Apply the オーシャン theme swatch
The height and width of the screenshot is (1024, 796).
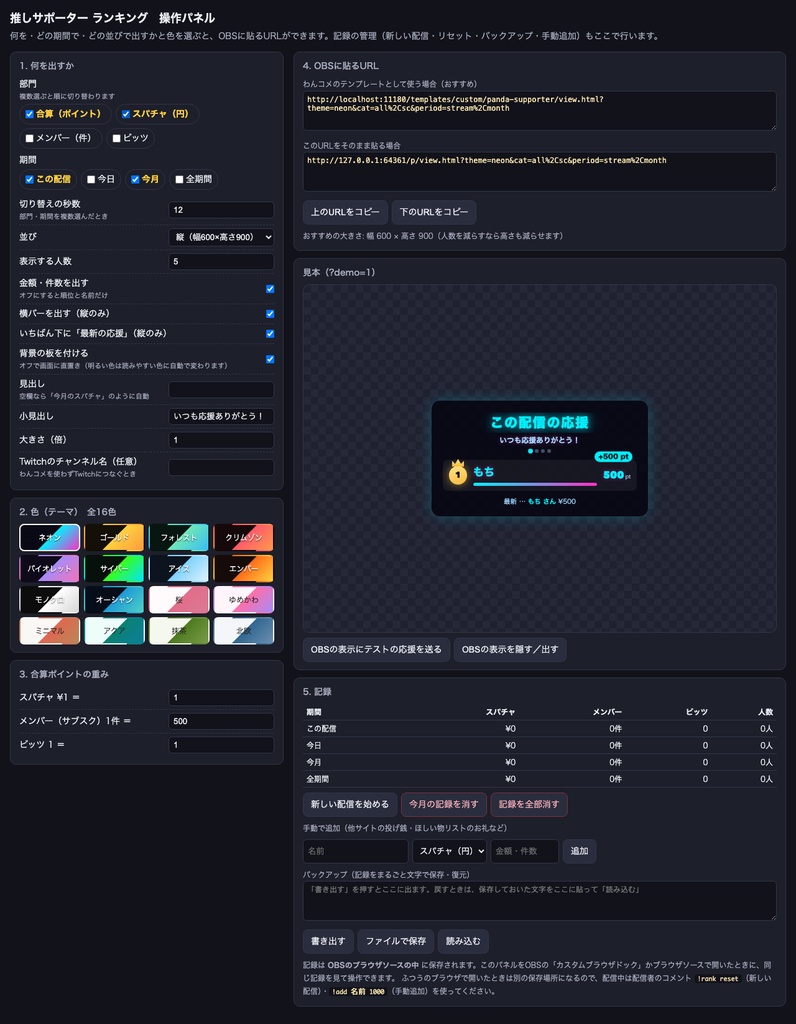point(114,600)
